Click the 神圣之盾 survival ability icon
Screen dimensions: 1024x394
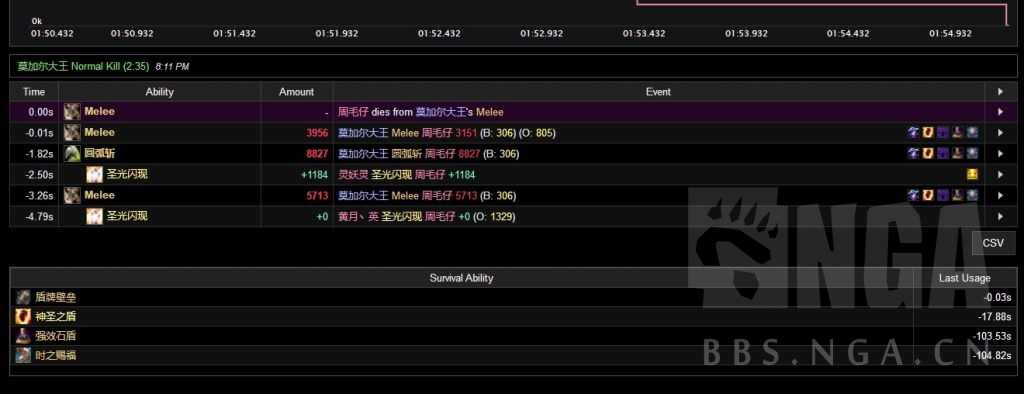(x=24, y=316)
